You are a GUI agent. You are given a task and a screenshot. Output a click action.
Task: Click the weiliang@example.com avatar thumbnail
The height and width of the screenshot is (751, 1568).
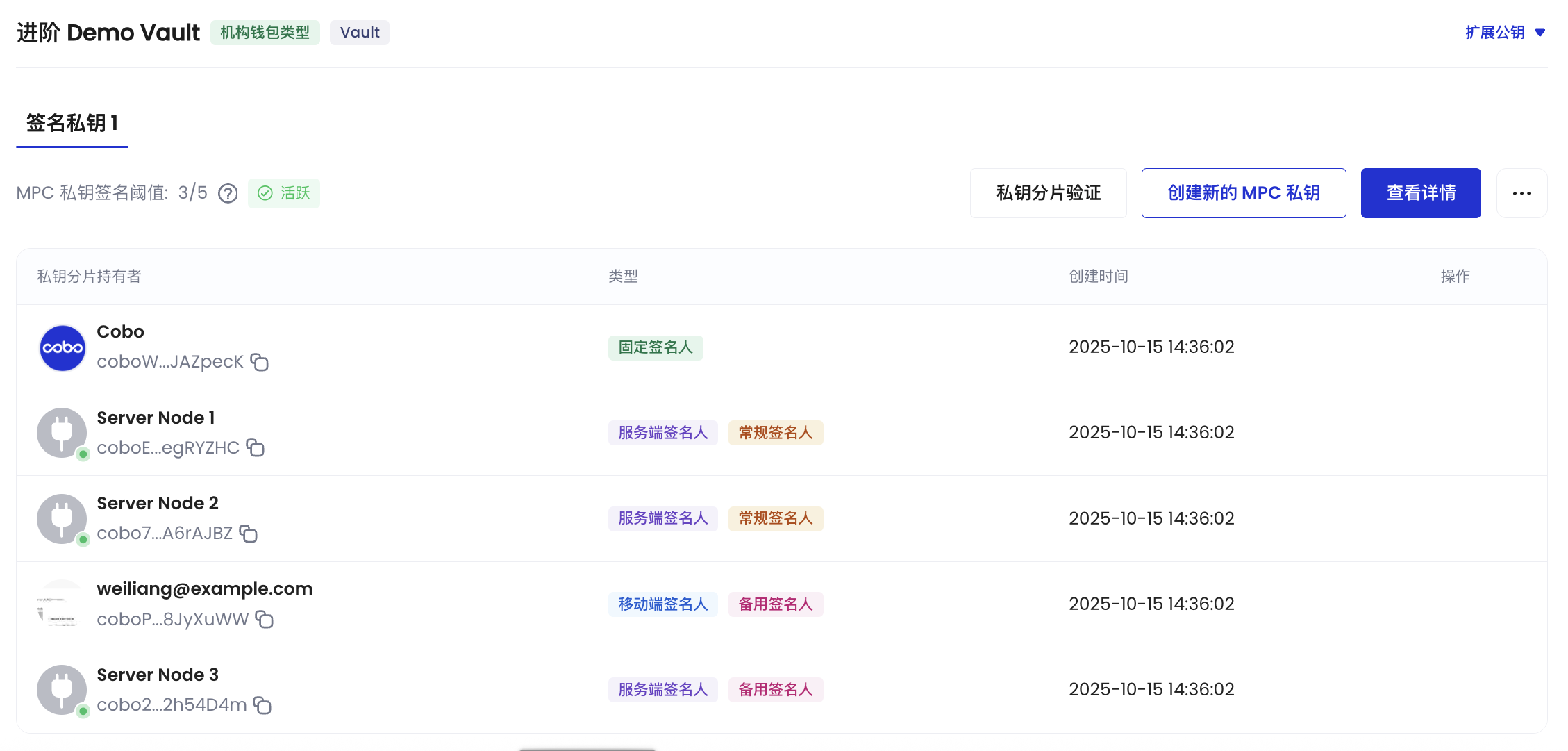pos(62,604)
